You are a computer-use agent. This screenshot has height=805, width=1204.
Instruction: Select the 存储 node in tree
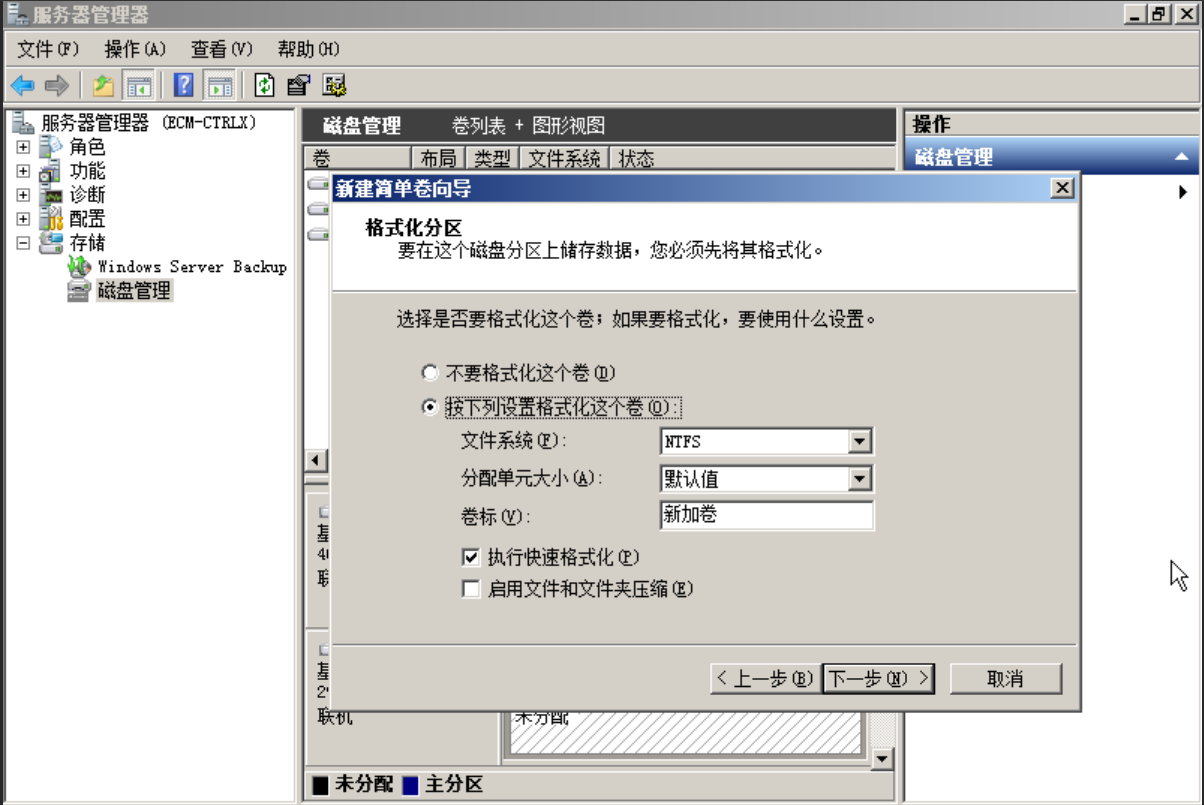coord(87,243)
